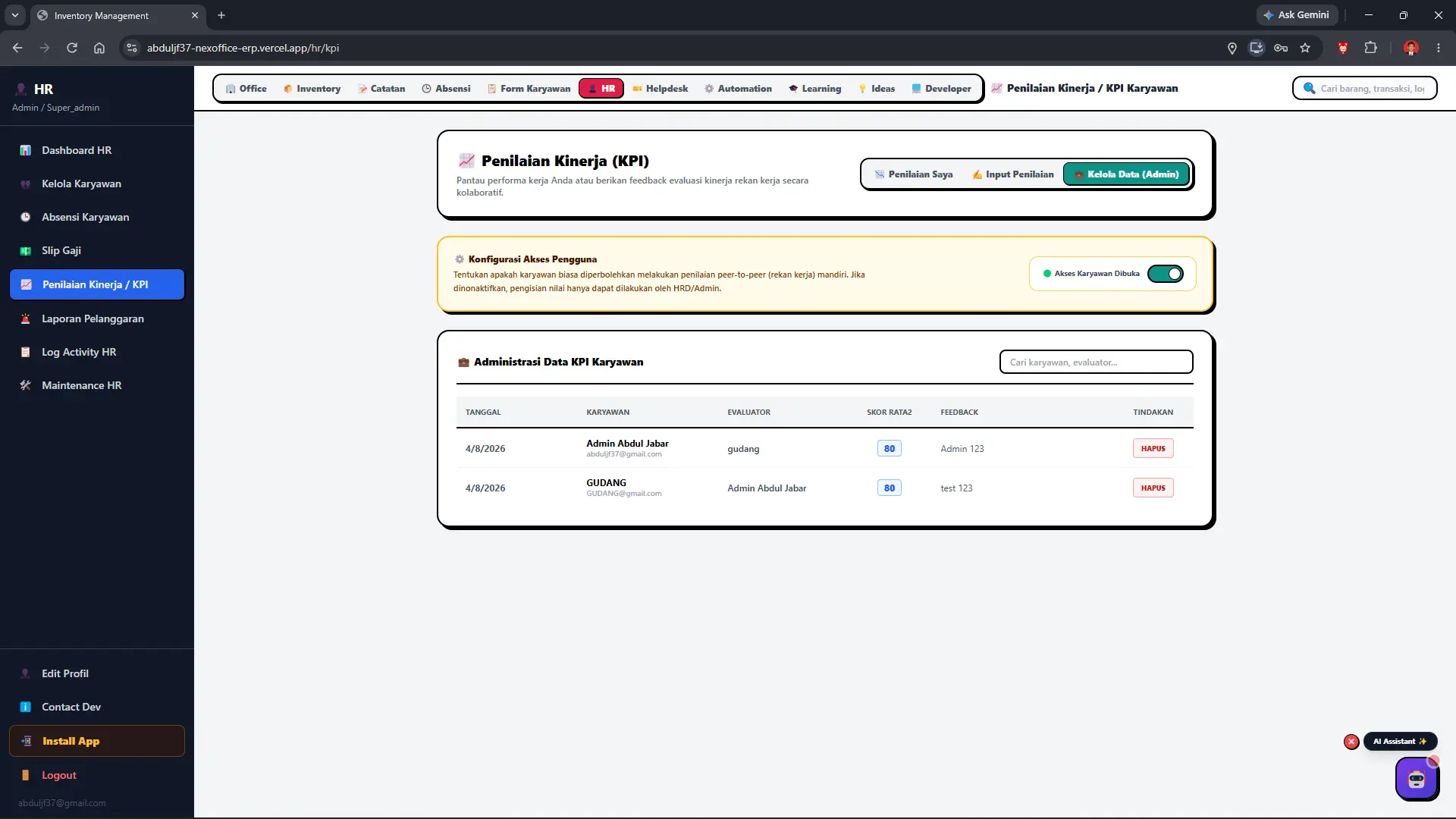1456x819 pixels.
Task: Go to Absensi Karyawan page
Action: coord(97,217)
